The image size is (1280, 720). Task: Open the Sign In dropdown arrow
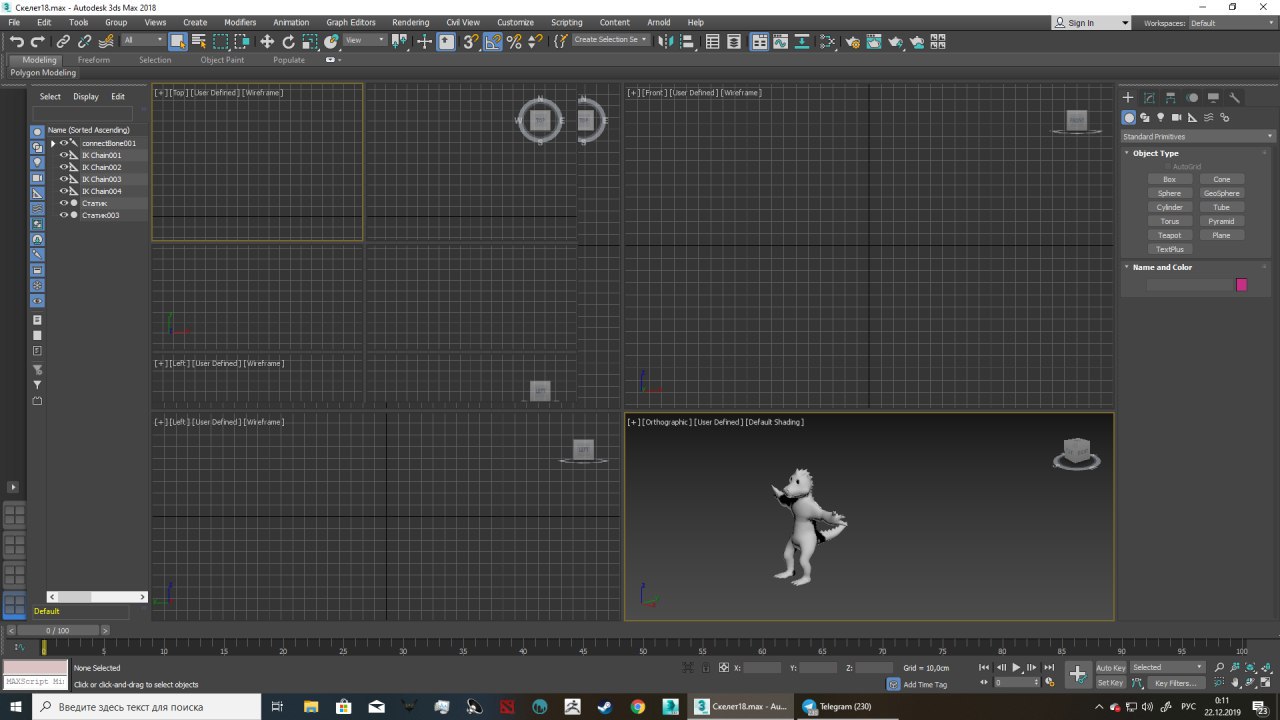pos(1125,23)
